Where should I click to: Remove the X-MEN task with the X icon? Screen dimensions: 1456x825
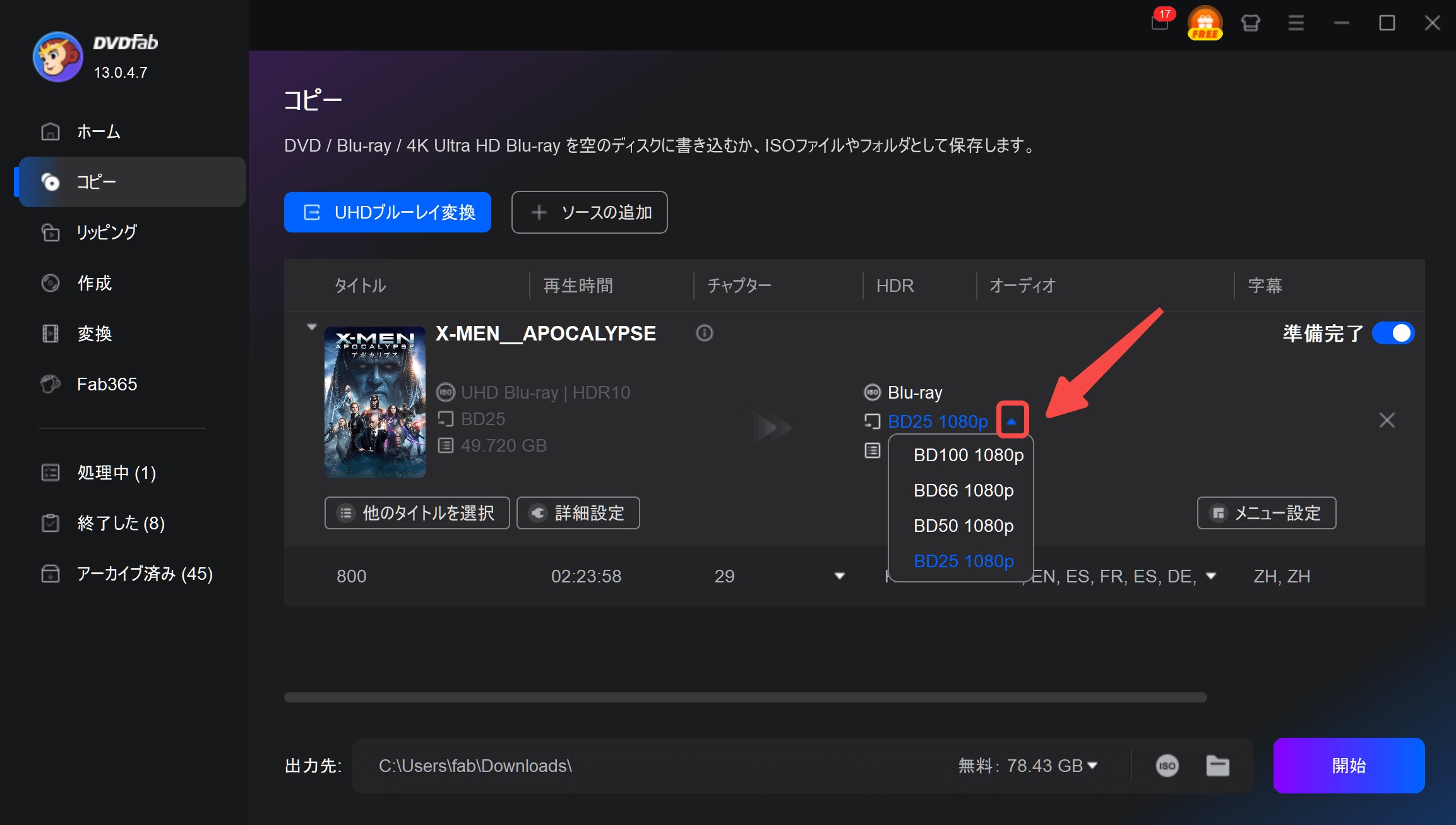[x=1387, y=420]
